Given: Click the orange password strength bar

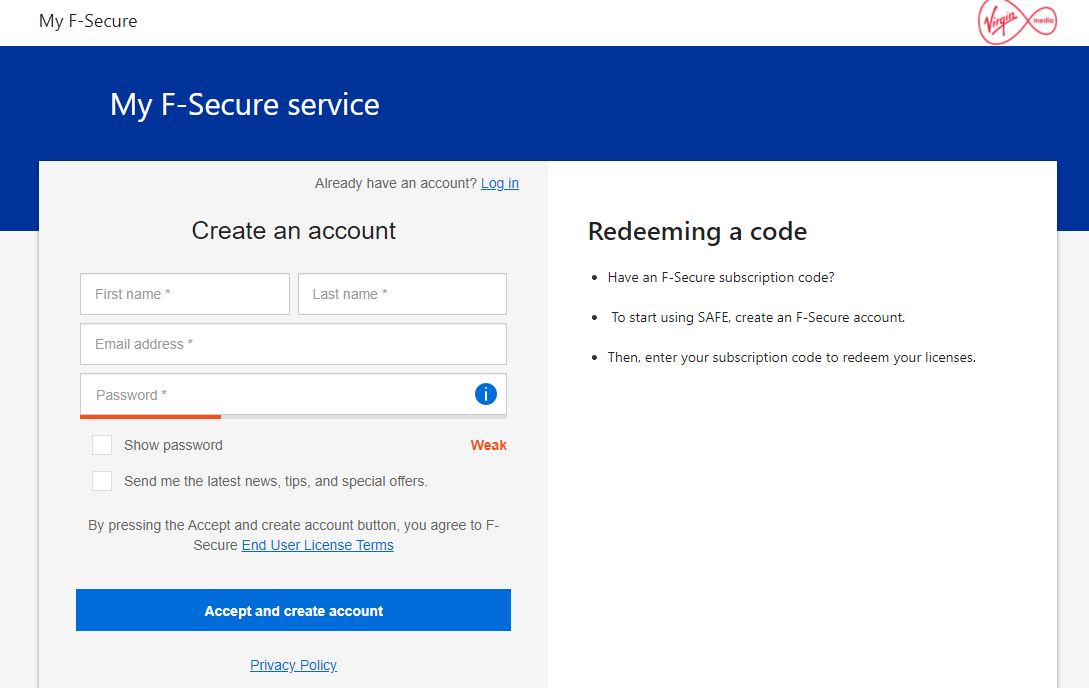Looking at the screenshot, I should pyautogui.click(x=150, y=416).
